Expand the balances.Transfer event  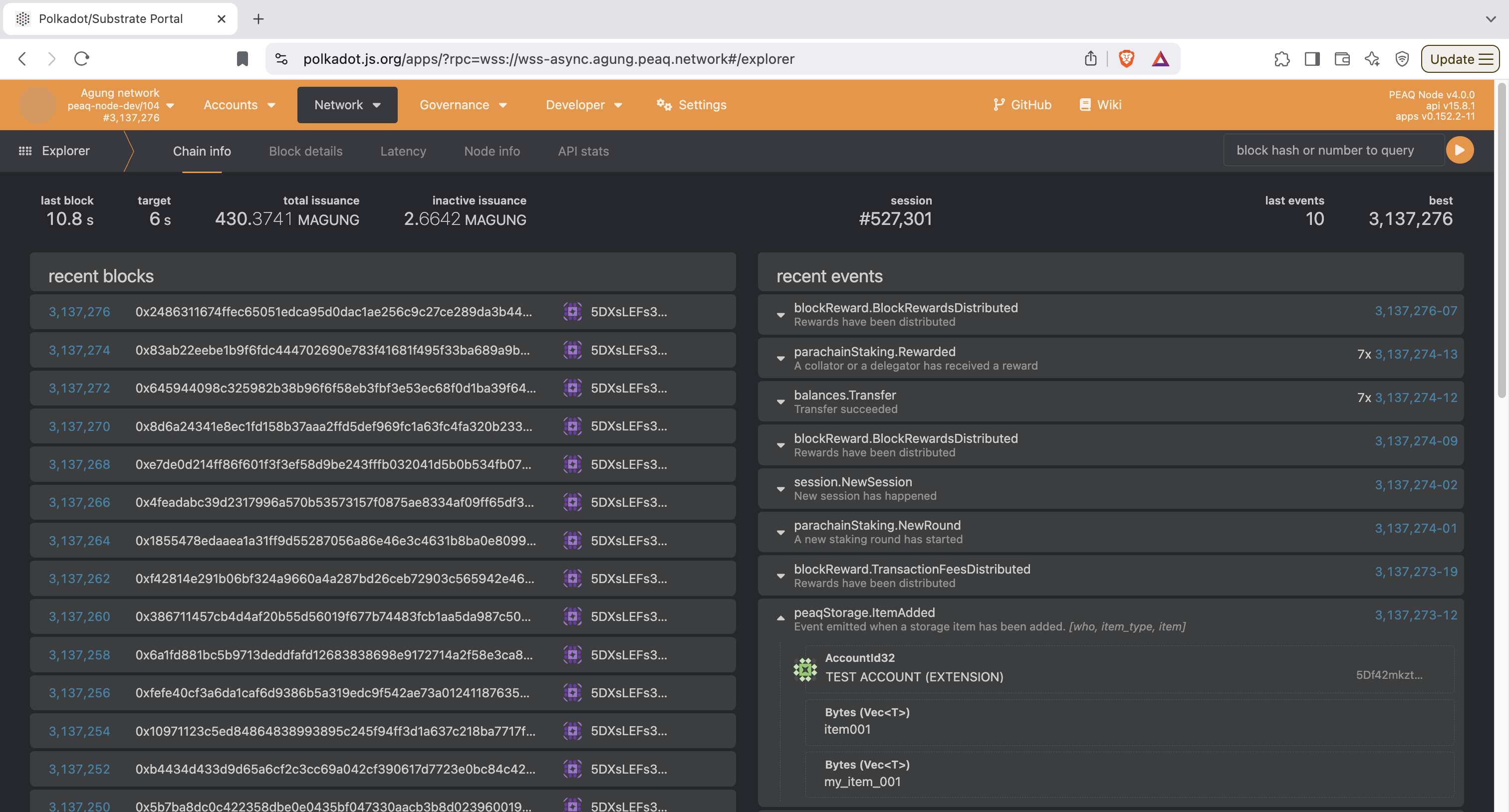(x=780, y=402)
